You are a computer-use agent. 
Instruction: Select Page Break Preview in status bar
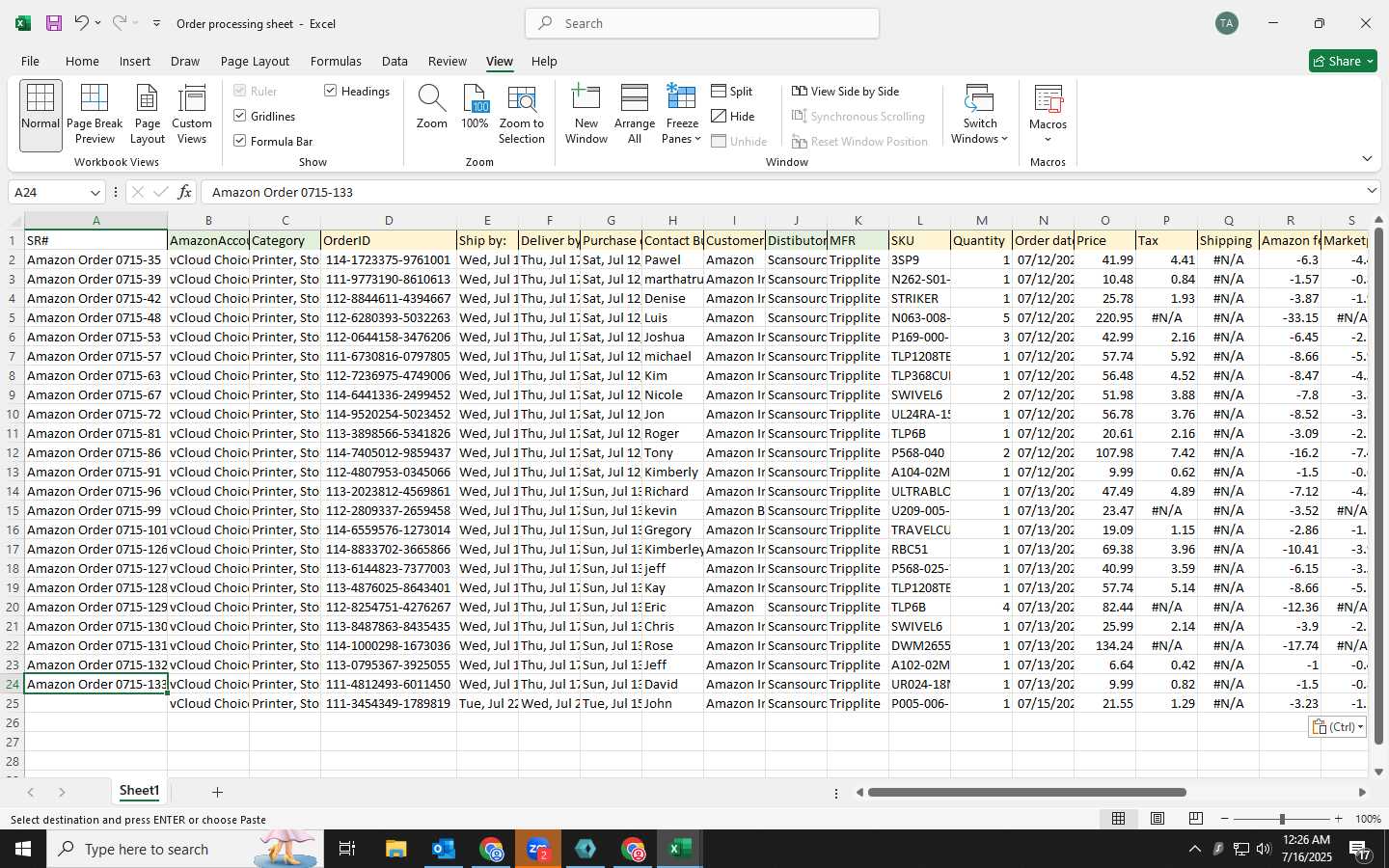pyautogui.click(x=1195, y=819)
